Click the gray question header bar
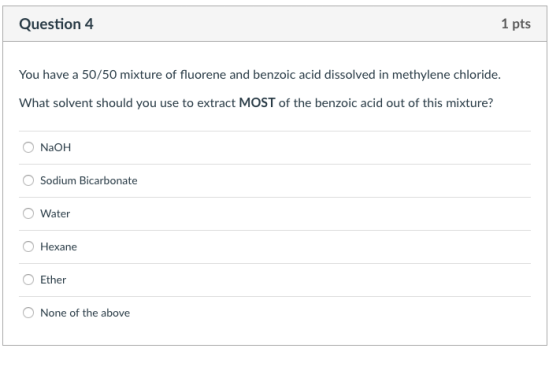The width and height of the screenshot is (560, 378). coord(275,24)
